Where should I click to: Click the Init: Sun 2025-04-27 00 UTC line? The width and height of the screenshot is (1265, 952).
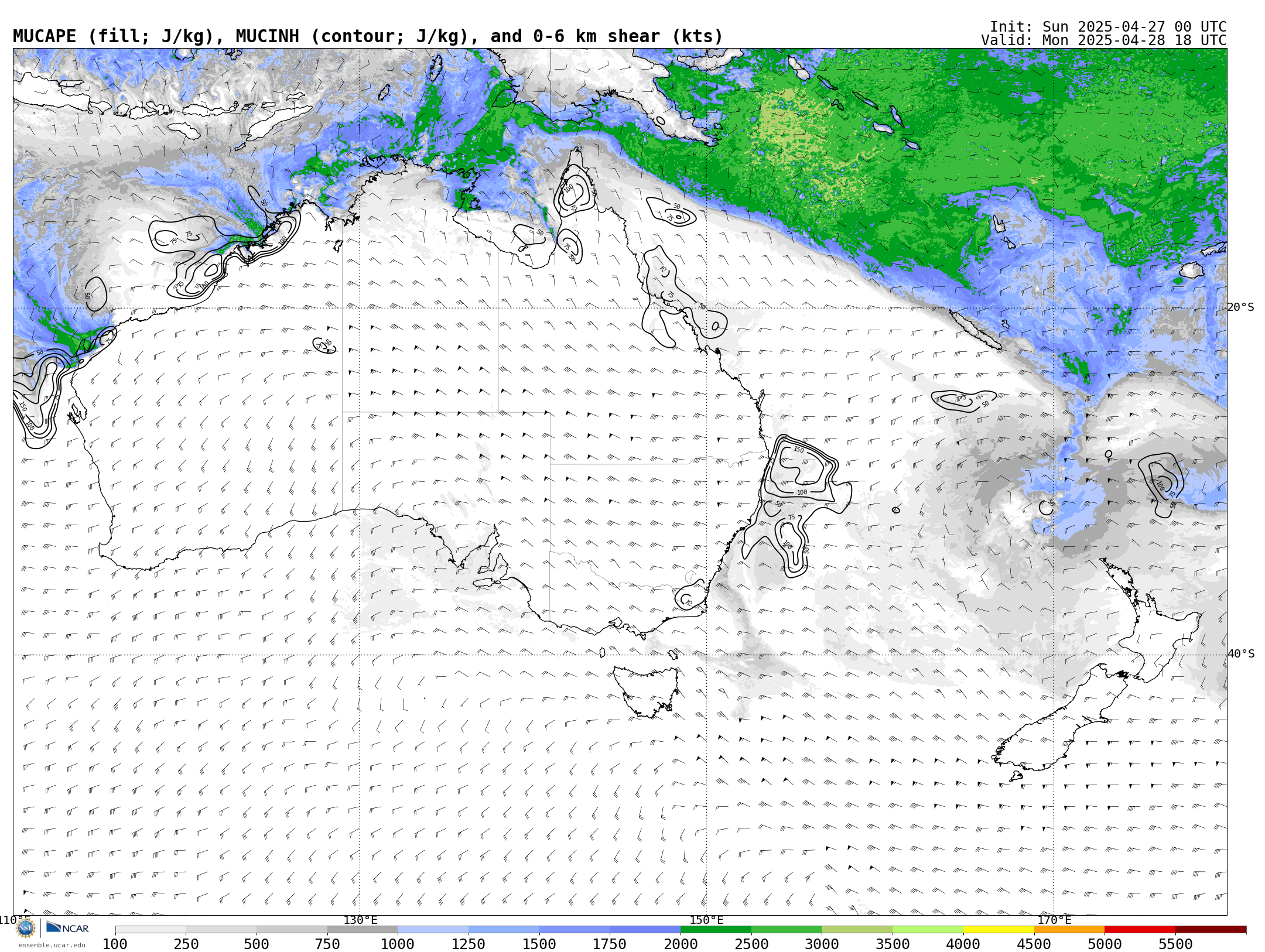click(x=1108, y=27)
